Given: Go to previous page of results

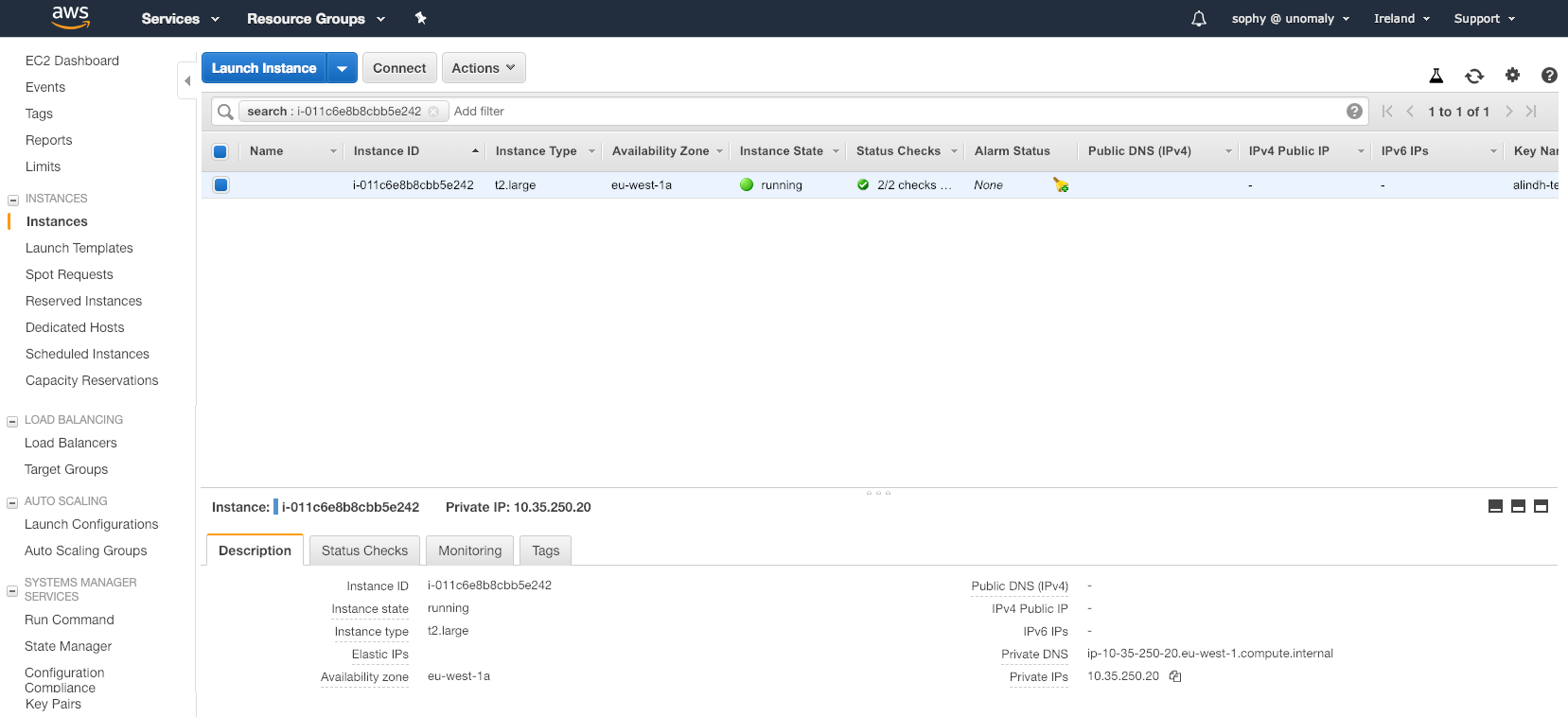Looking at the screenshot, I should point(1410,112).
